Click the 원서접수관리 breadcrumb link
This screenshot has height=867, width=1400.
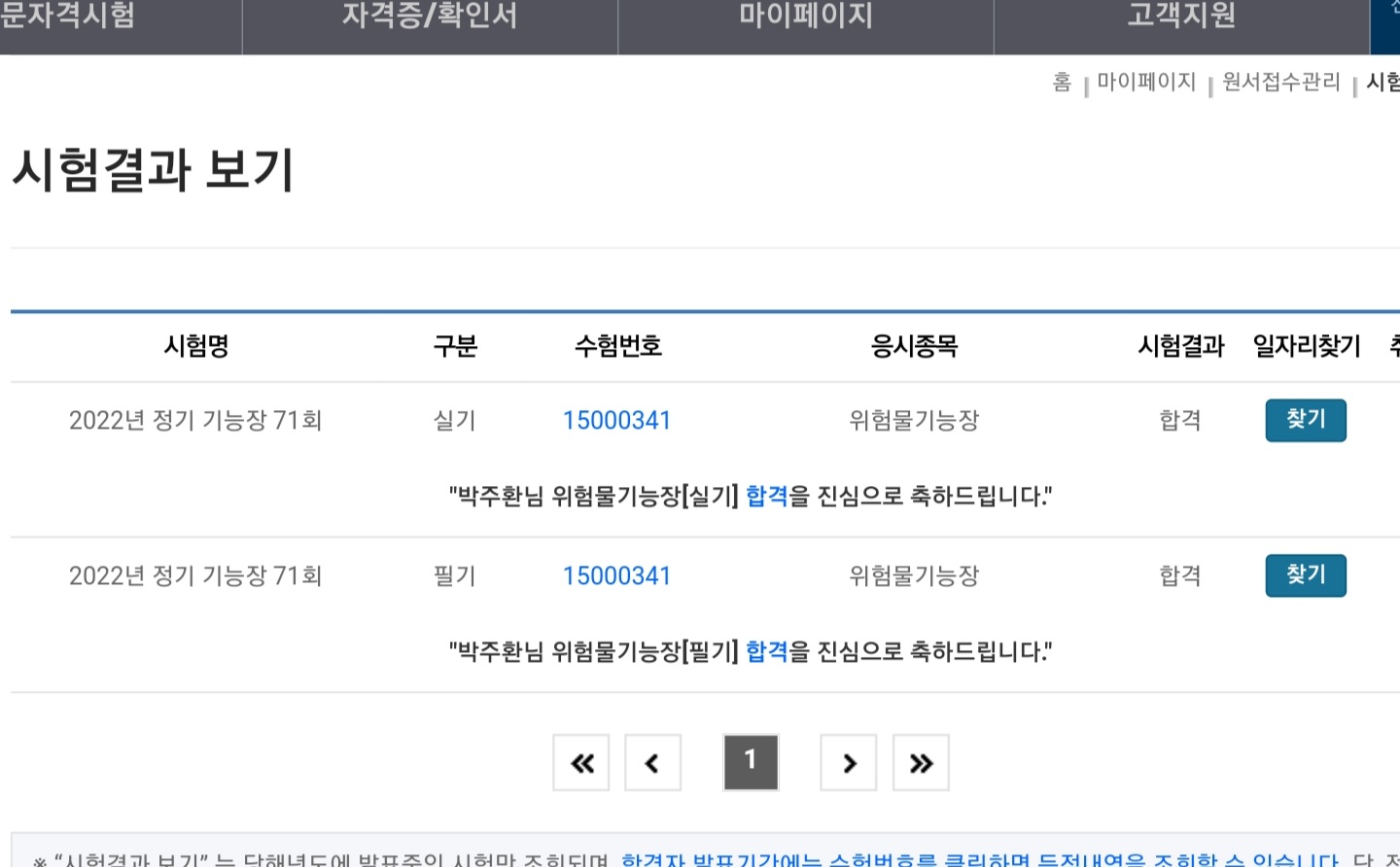tap(1281, 83)
